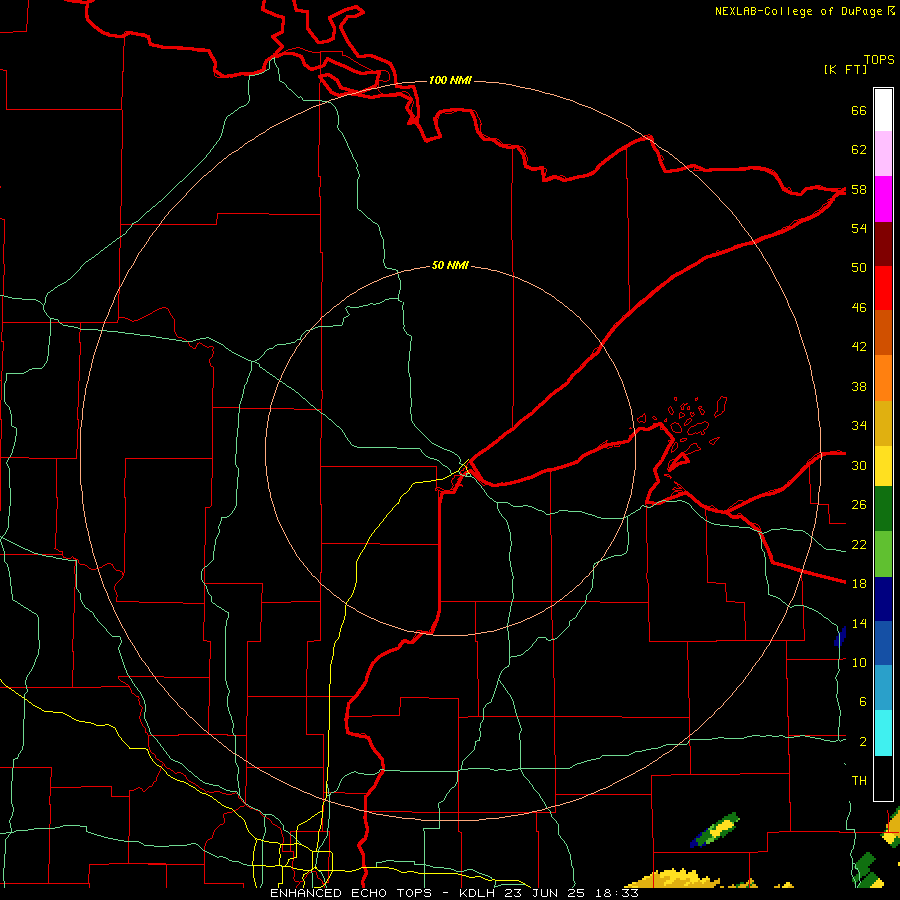
Task: Click the white swatch in the TOPS legend
Action: pos(883,110)
